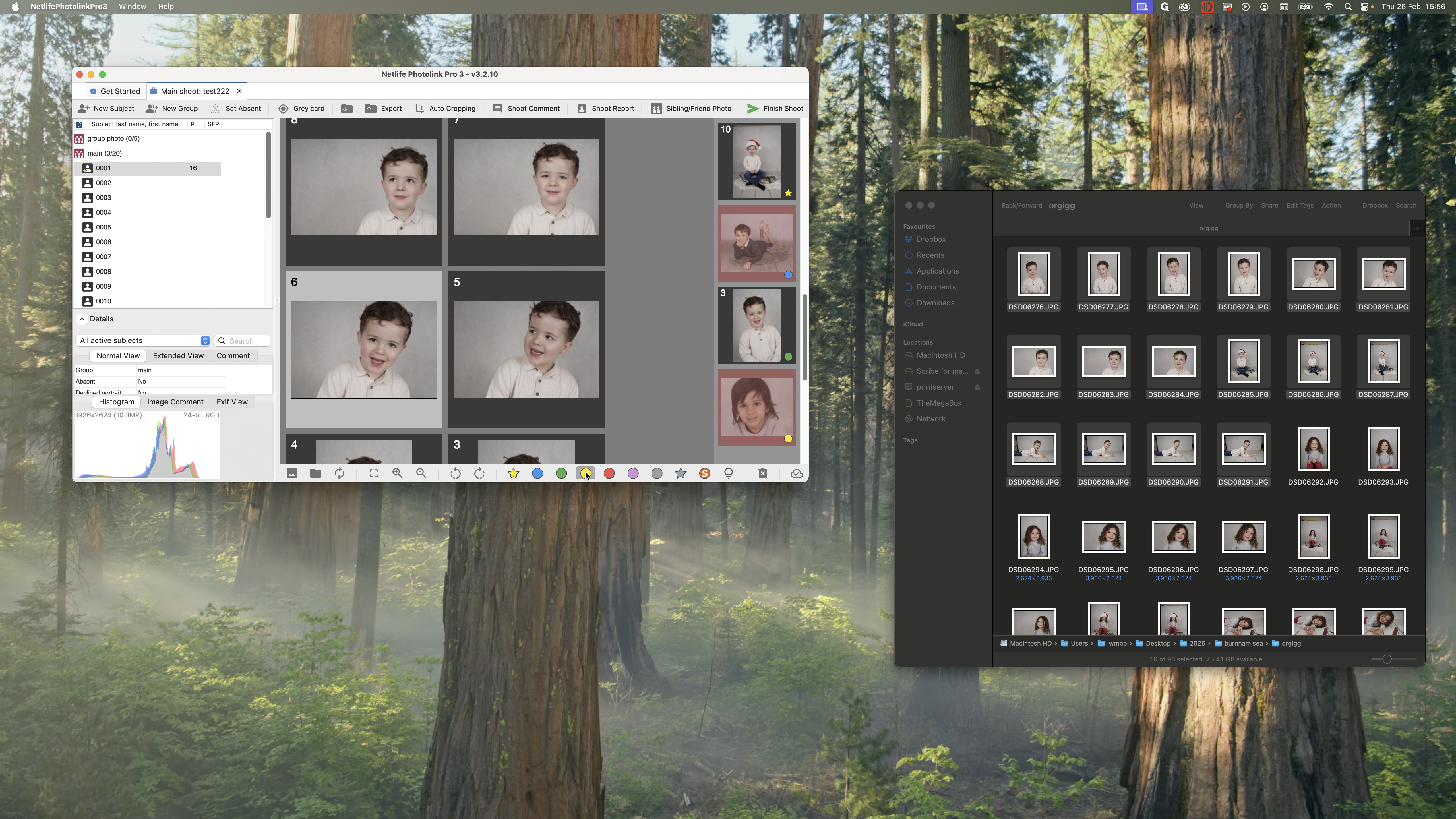Image resolution: width=1456 pixels, height=819 pixels.
Task: Open the All active subjects dropdown
Action: (x=144, y=340)
